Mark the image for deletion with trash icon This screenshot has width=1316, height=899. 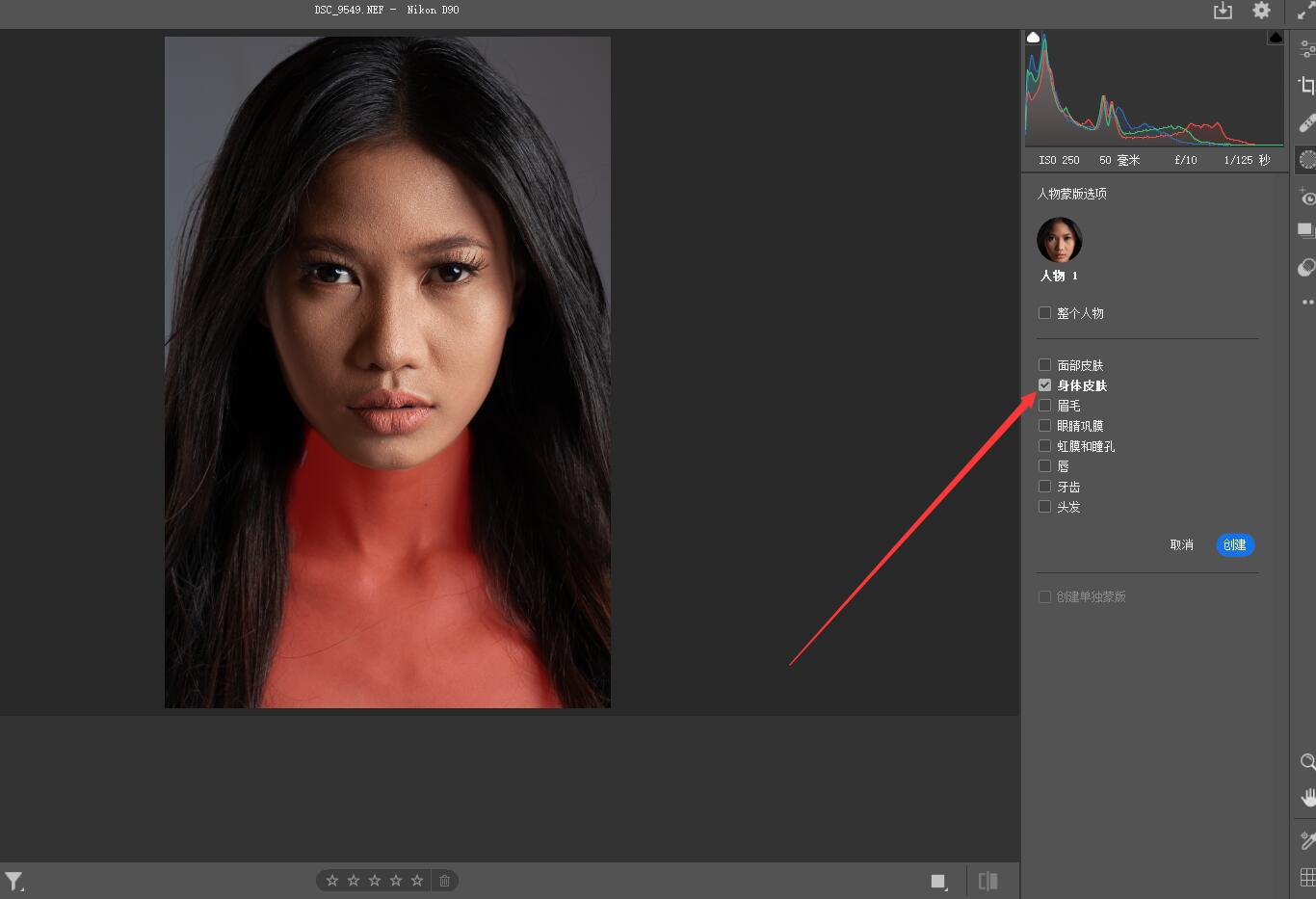[x=444, y=881]
